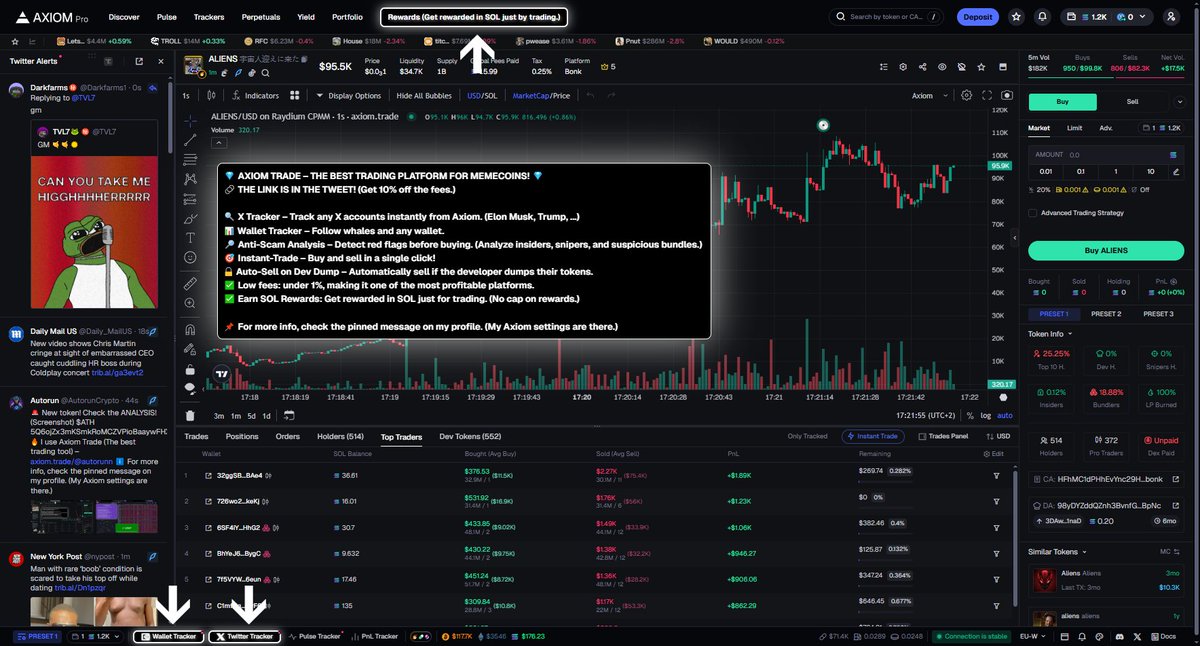Go to the Portfolio page
The width and height of the screenshot is (1200, 646).
tap(347, 17)
